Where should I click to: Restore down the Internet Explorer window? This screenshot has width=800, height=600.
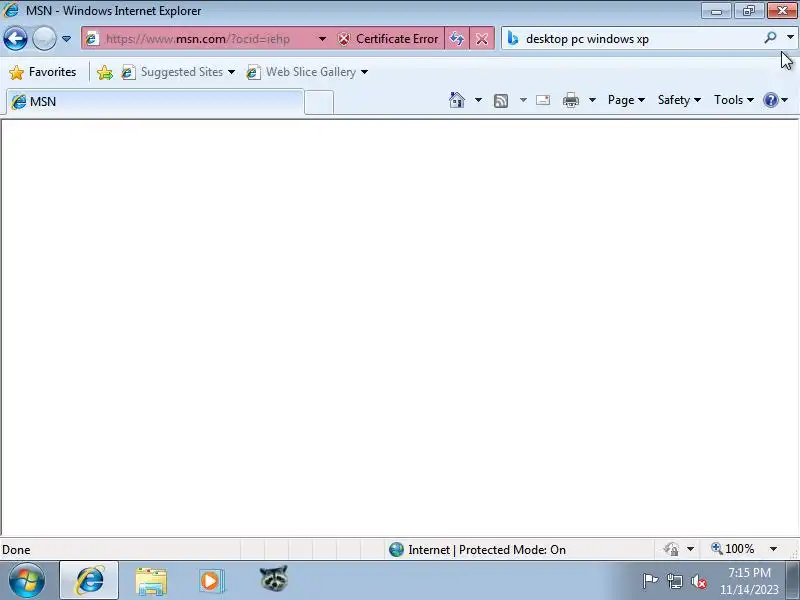pyautogui.click(x=749, y=11)
